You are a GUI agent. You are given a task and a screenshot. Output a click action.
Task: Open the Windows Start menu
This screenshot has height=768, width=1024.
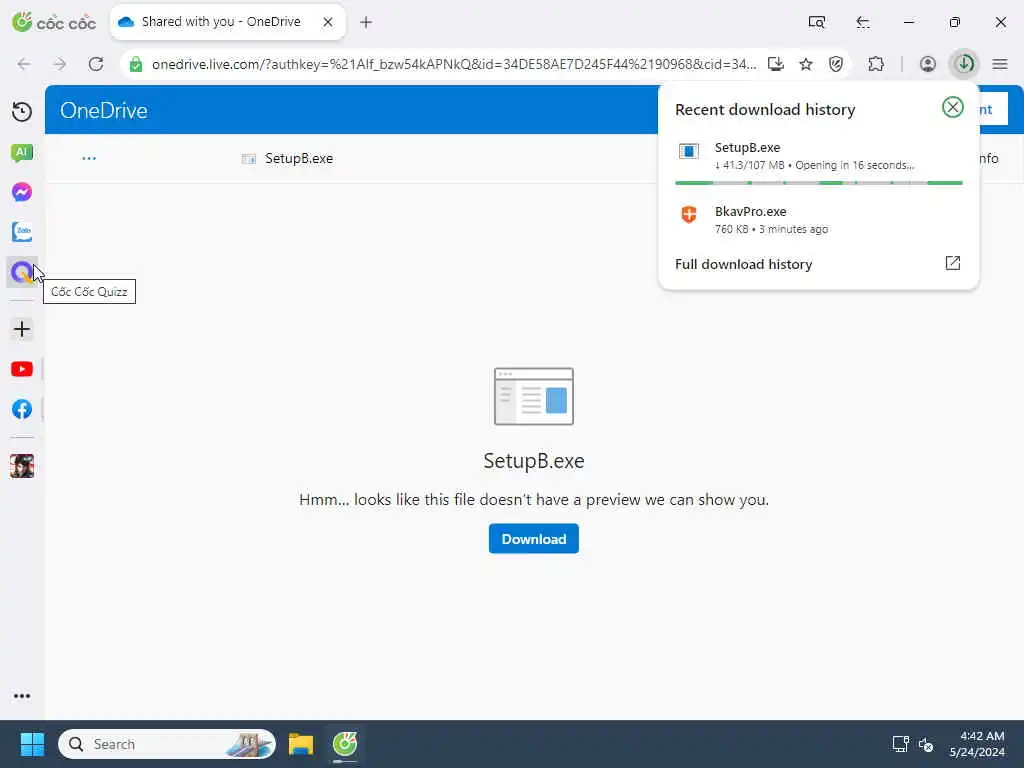point(32,744)
